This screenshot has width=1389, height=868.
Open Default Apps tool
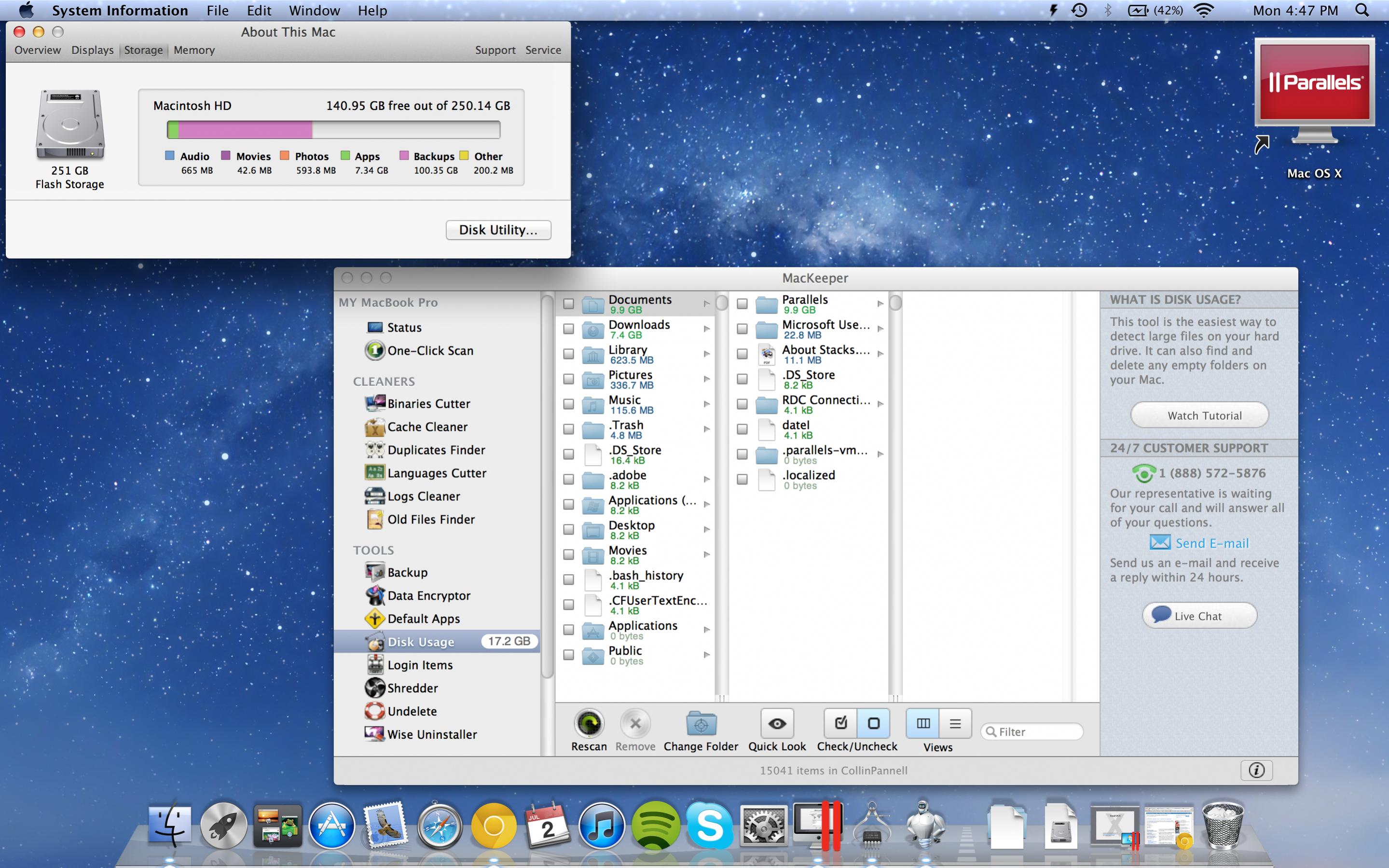click(x=413, y=619)
